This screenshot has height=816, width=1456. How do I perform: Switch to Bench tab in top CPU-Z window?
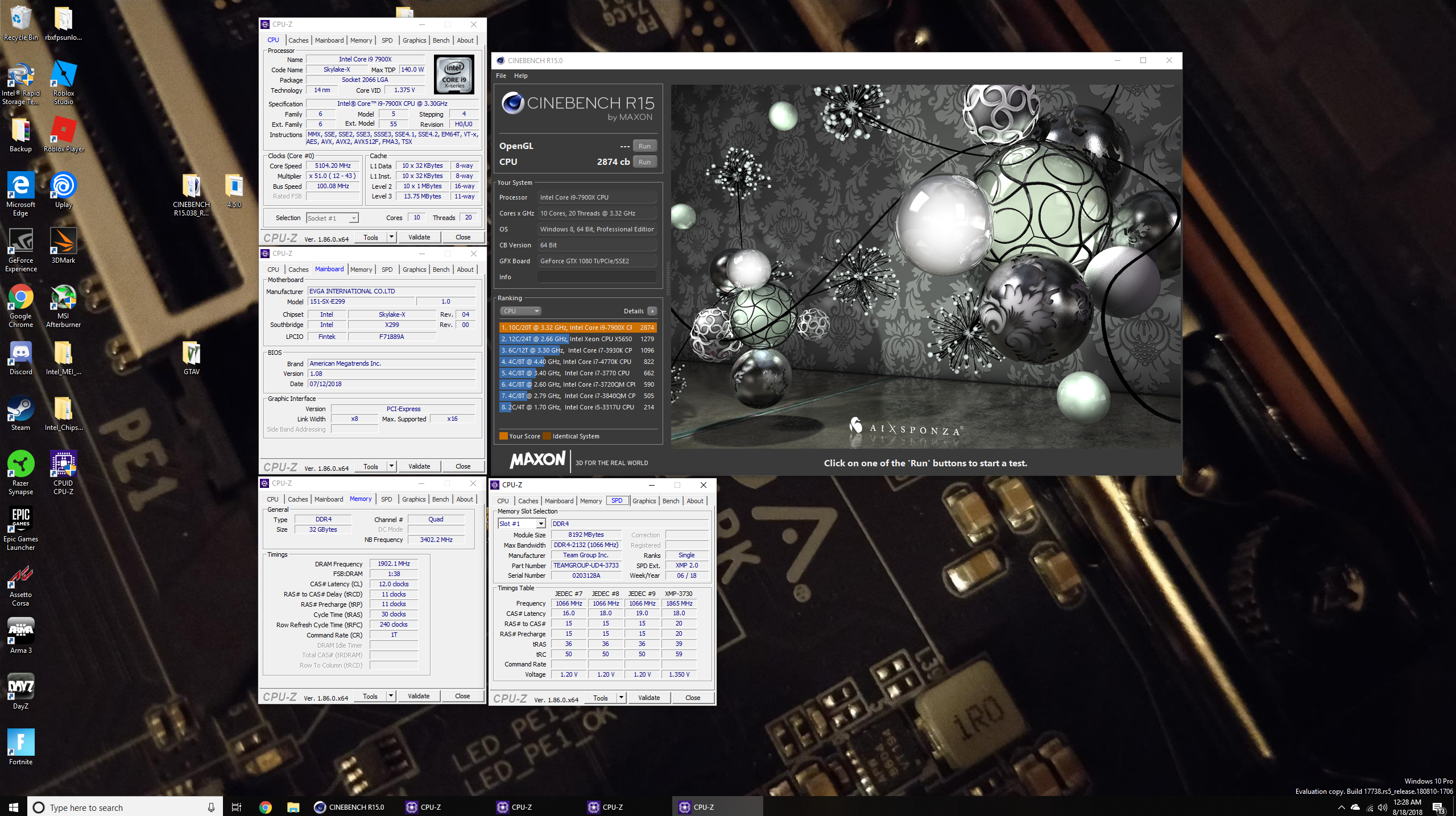(441, 40)
